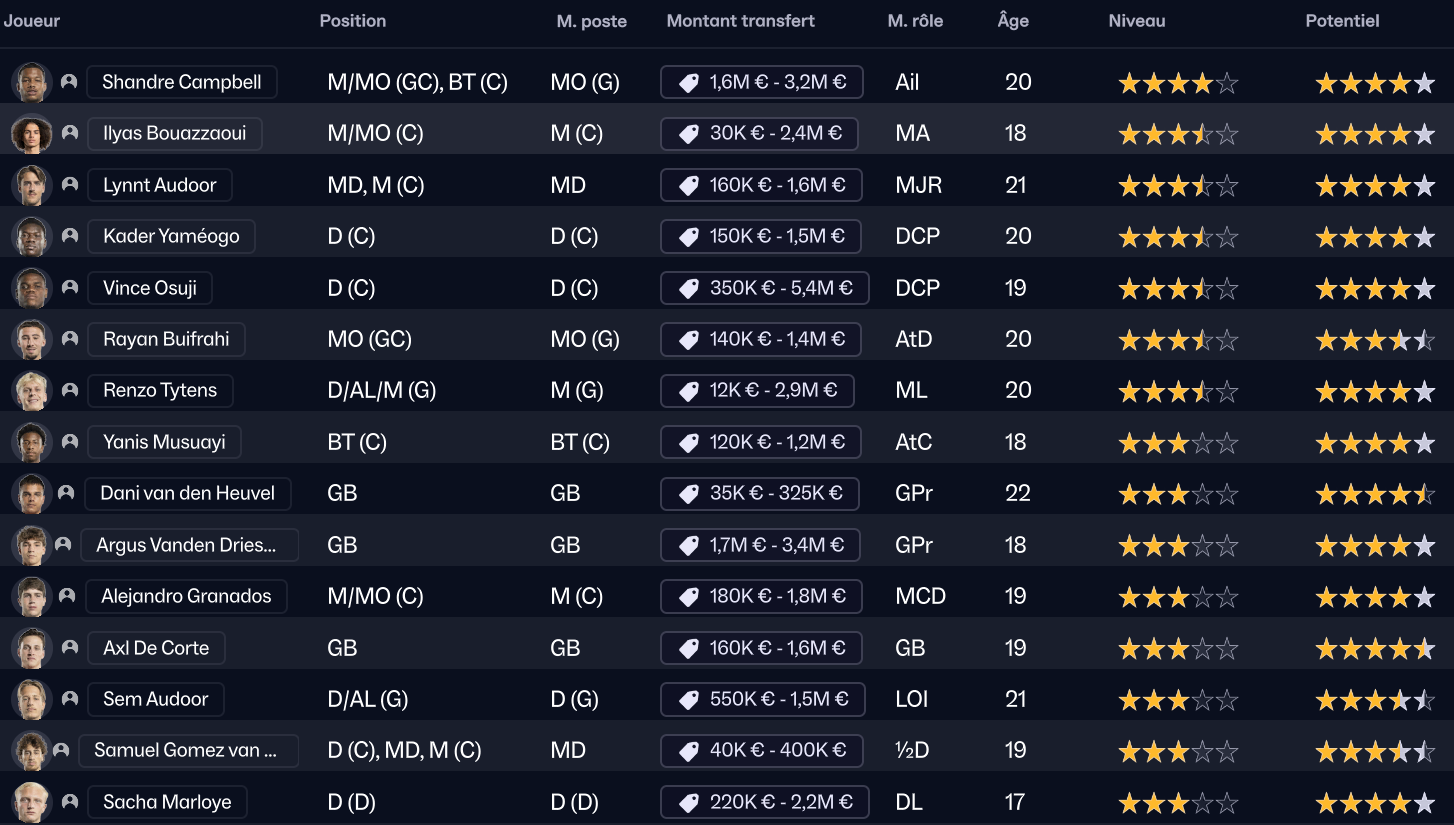Click the person icon beside Axl De Corte
This screenshot has width=1454, height=825.
70,648
